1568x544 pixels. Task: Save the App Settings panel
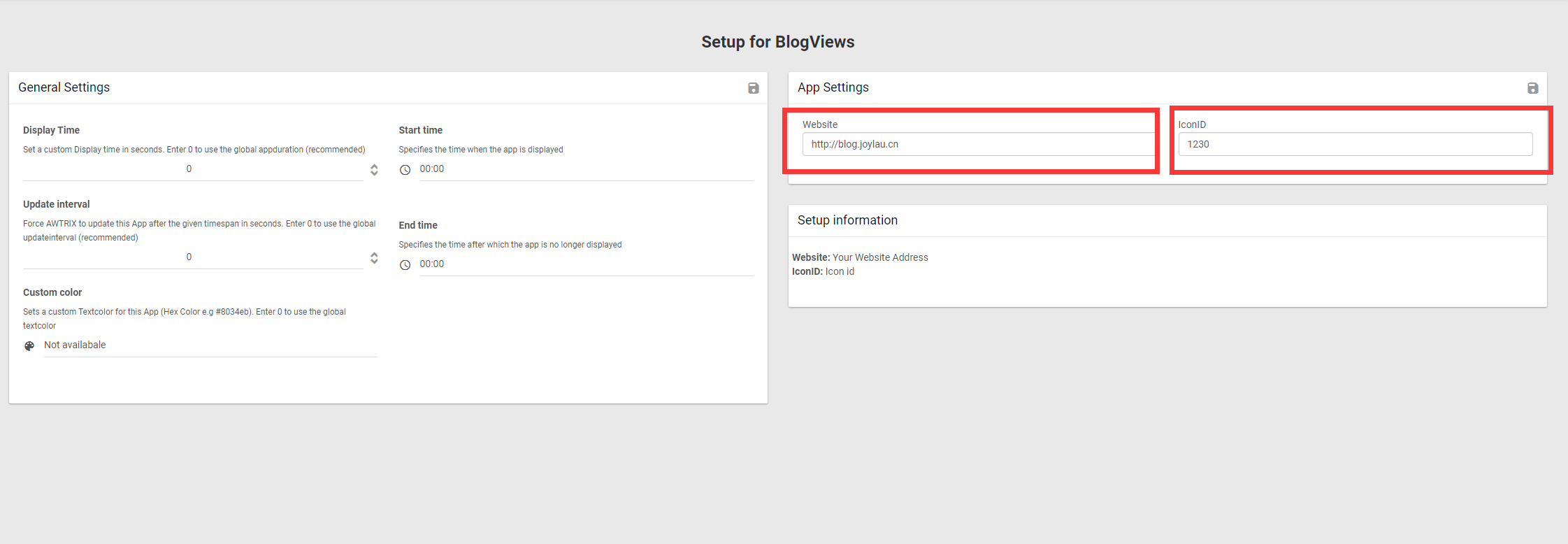1532,88
